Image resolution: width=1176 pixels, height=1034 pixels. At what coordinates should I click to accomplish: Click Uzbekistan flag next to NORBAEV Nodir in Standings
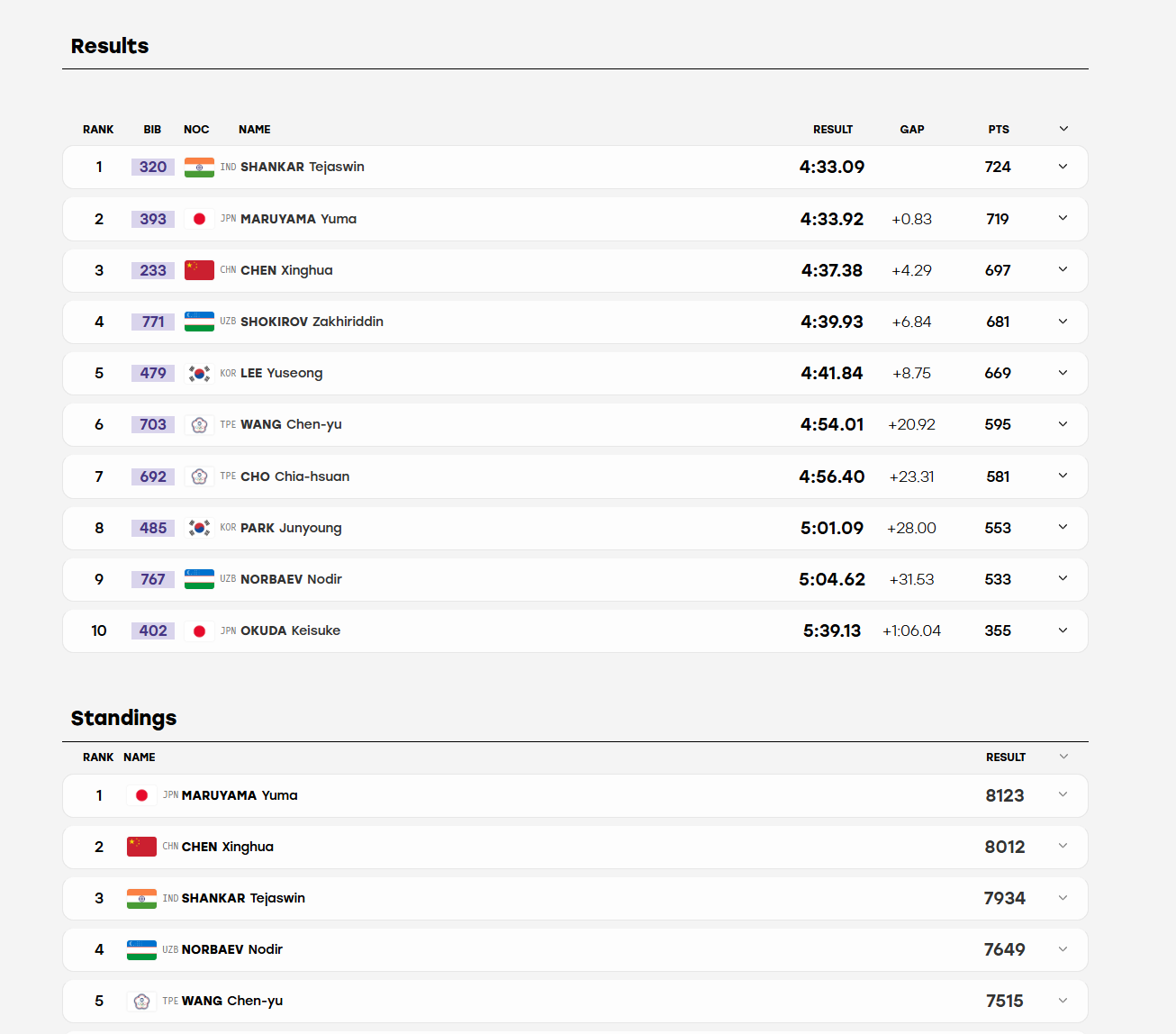pos(141,950)
